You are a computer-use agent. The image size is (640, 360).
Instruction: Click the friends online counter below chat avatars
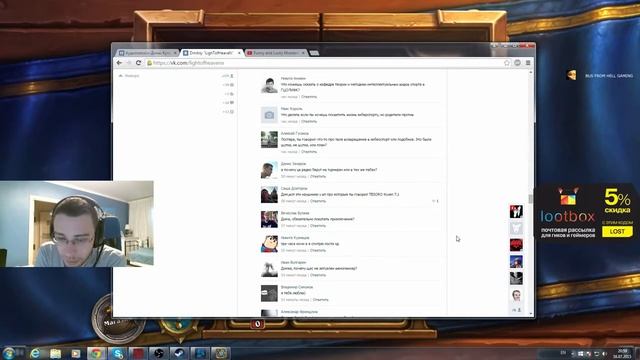point(516,310)
